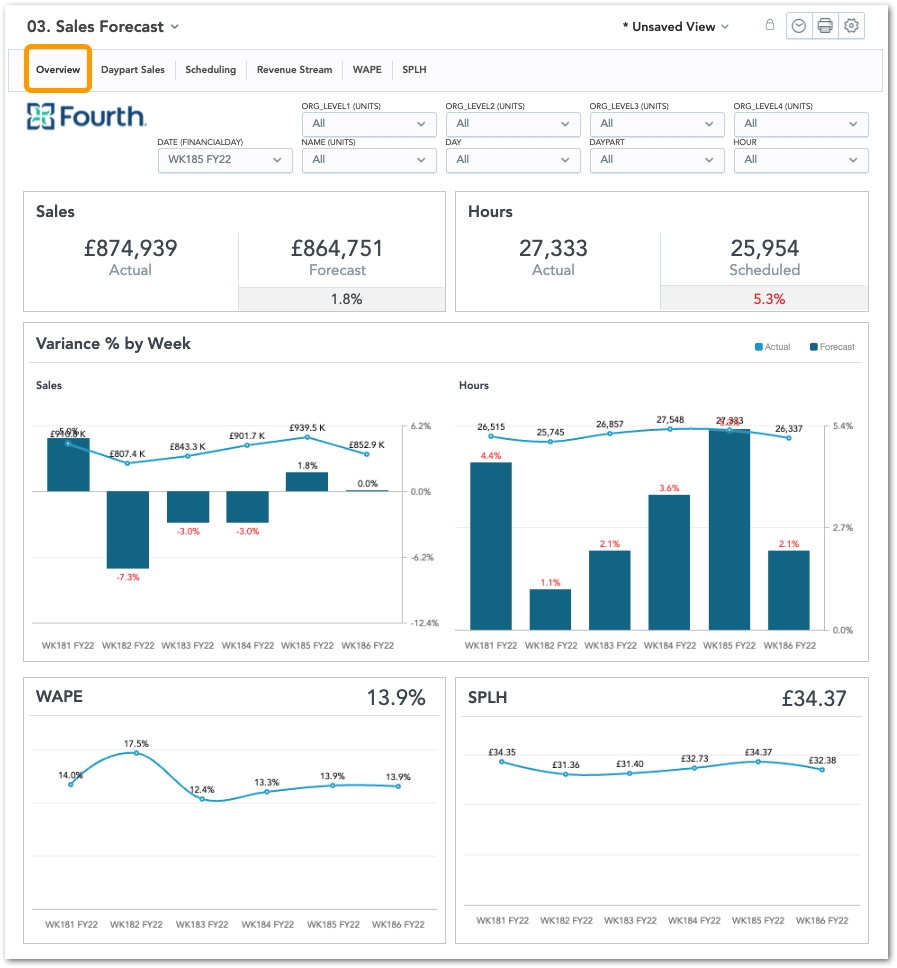Click the Fourth logo
Image resolution: width=897 pixels, height=968 pixels.
point(87,117)
